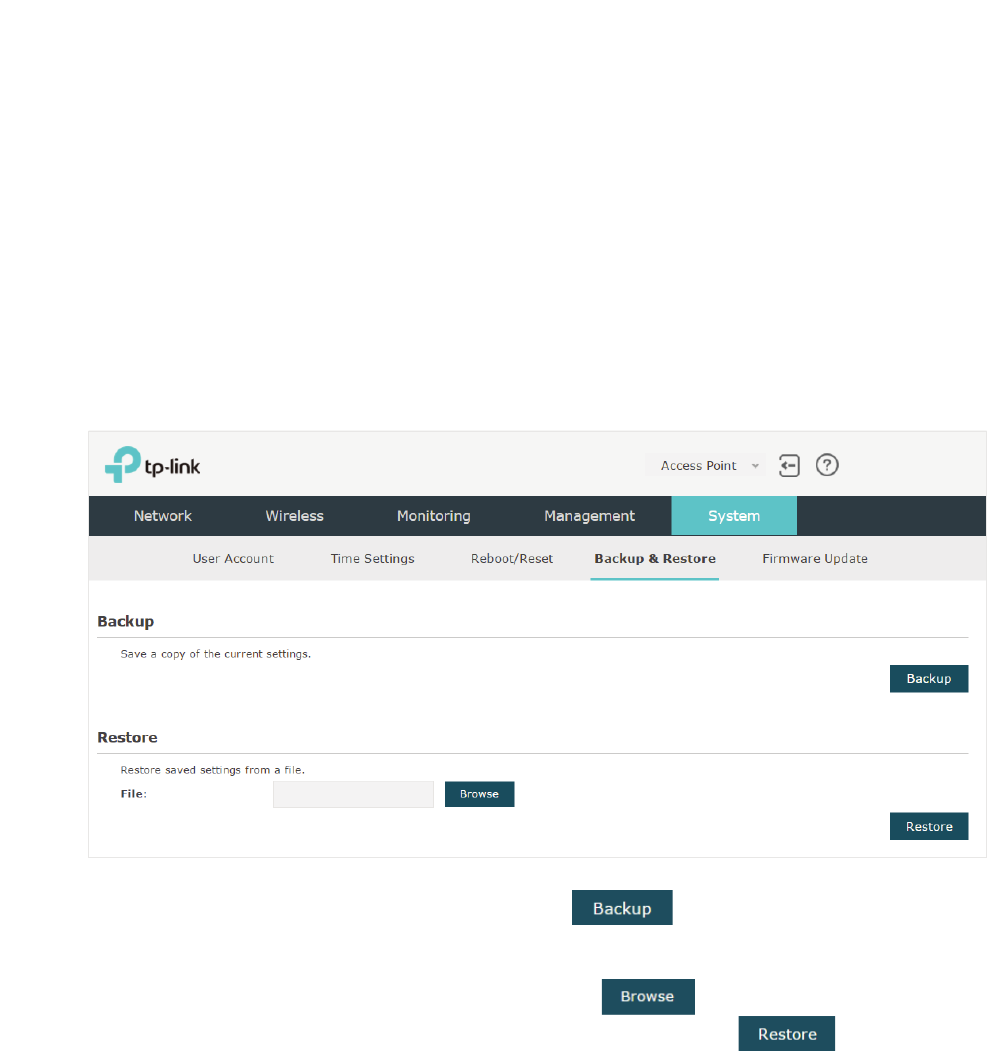
Task: Click the Browse button next to File field
Action: 480,794
